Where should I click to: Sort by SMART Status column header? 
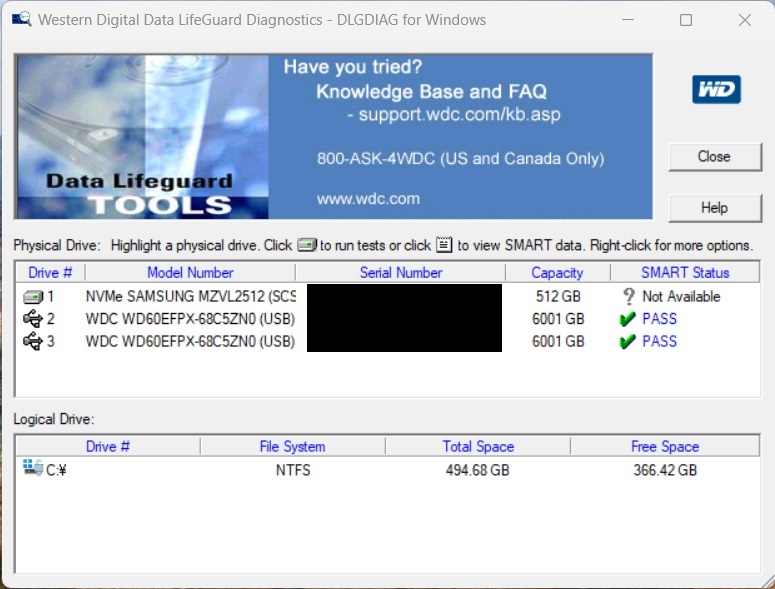click(685, 272)
